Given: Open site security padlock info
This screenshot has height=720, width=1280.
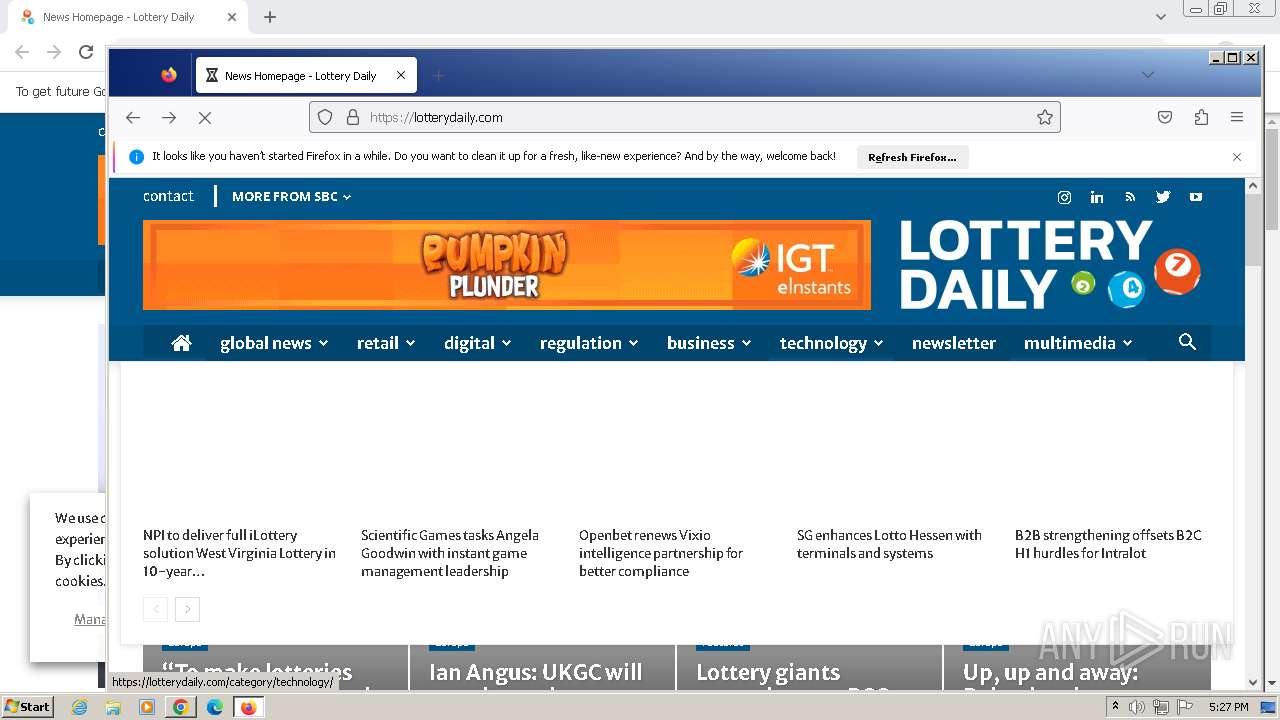Looking at the screenshot, I should pyautogui.click(x=352, y=117).
